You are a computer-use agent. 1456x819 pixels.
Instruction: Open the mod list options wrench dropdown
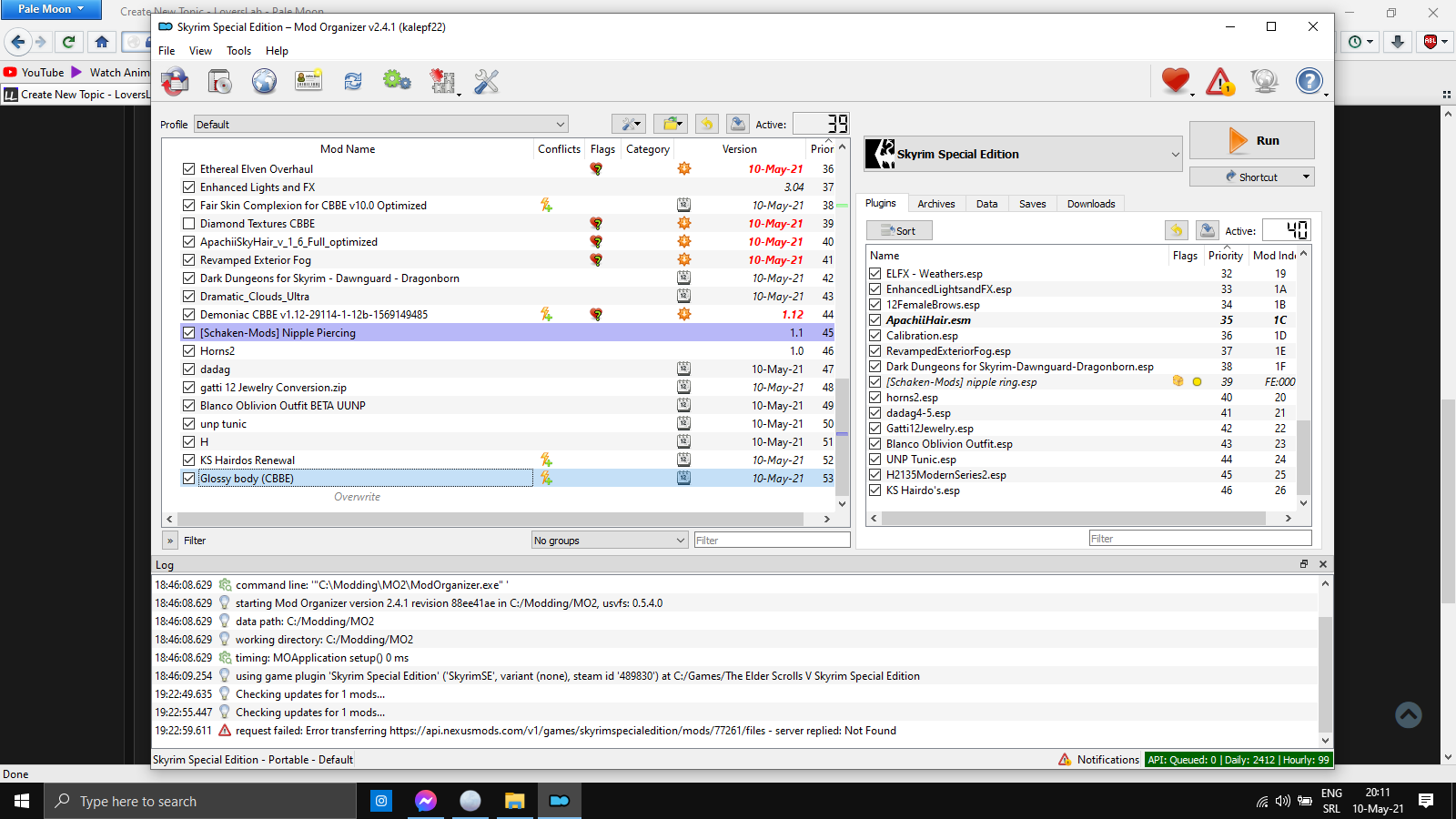629,124
